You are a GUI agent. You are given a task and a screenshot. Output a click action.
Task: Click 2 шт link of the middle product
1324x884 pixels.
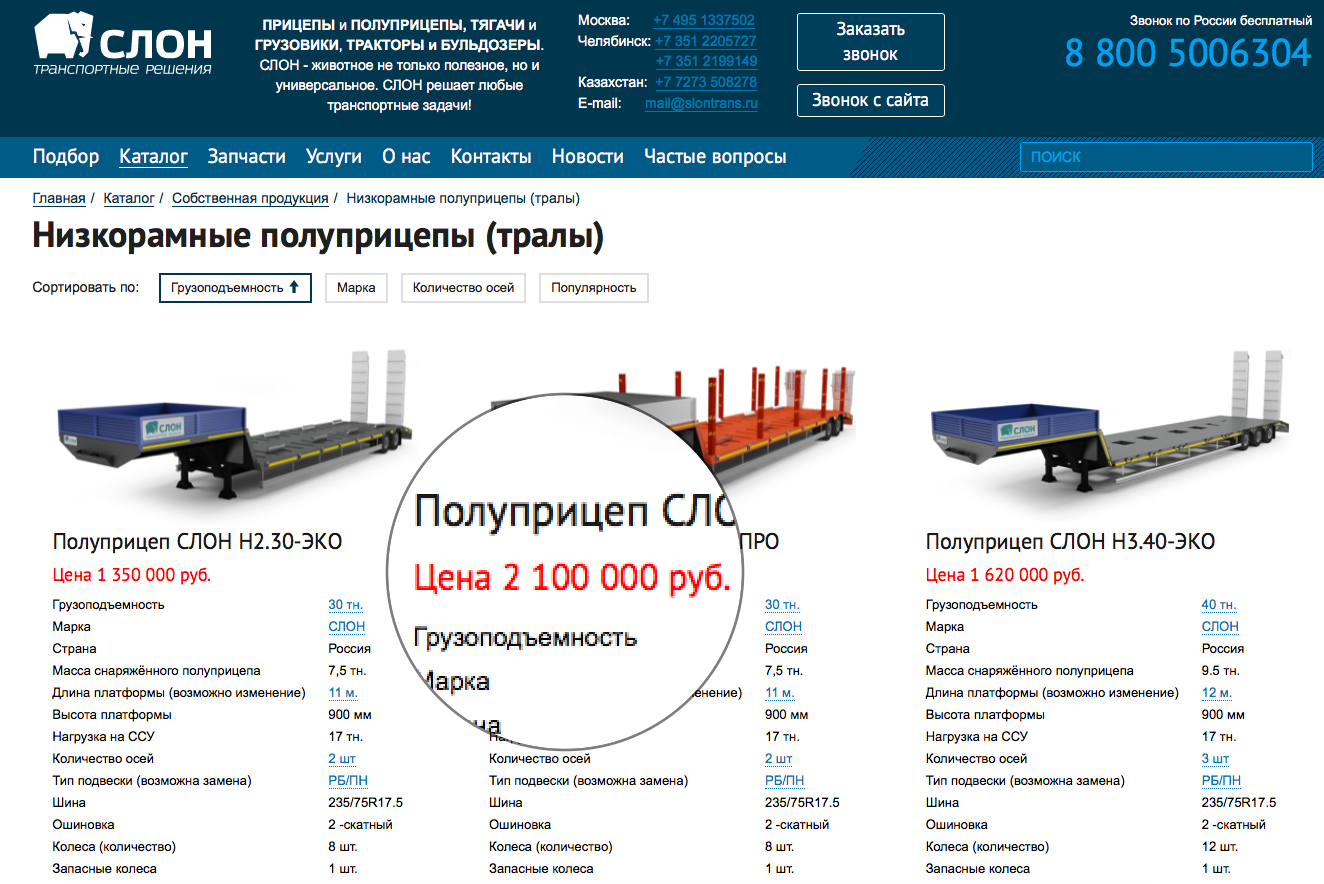pos(779,759)
